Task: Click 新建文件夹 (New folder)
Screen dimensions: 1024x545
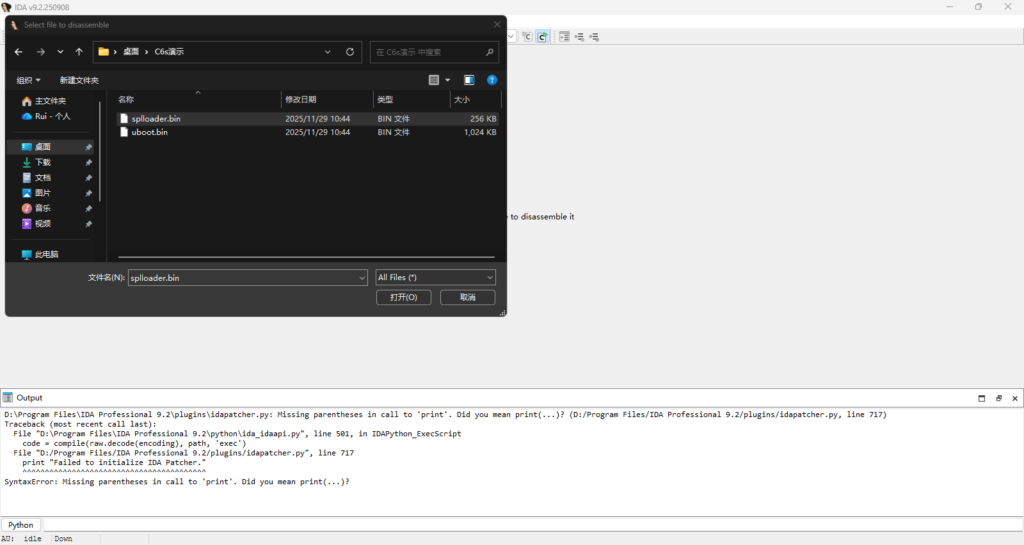Action: pos(79,80)
